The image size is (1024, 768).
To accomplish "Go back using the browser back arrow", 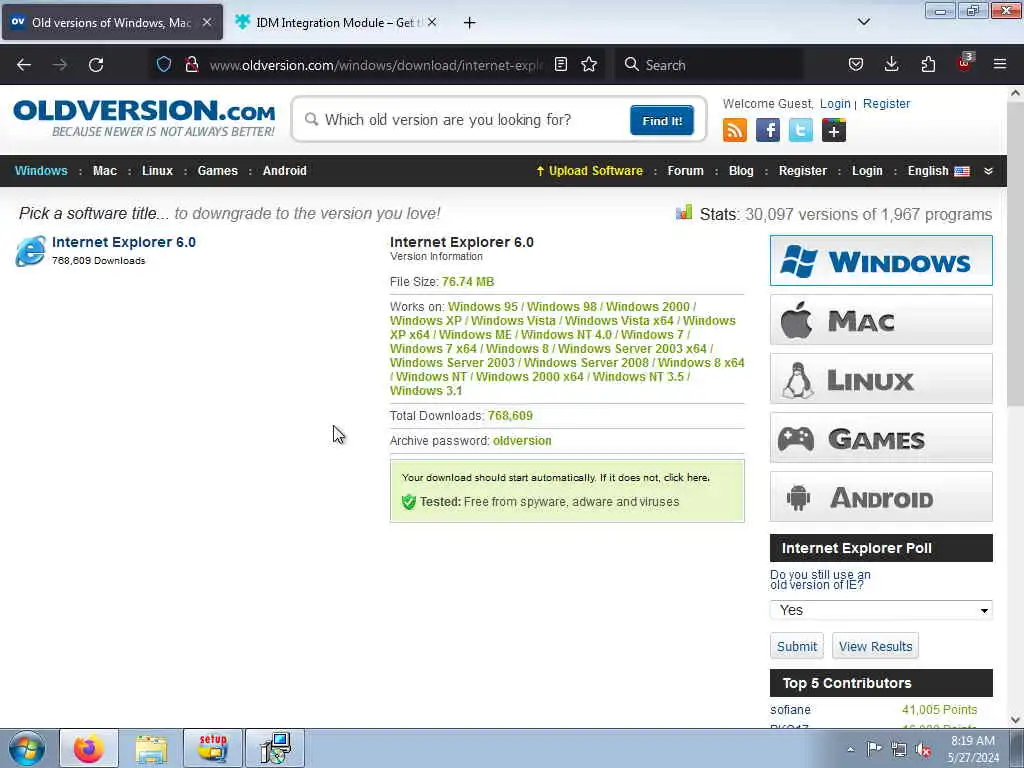I will point(24,65).
